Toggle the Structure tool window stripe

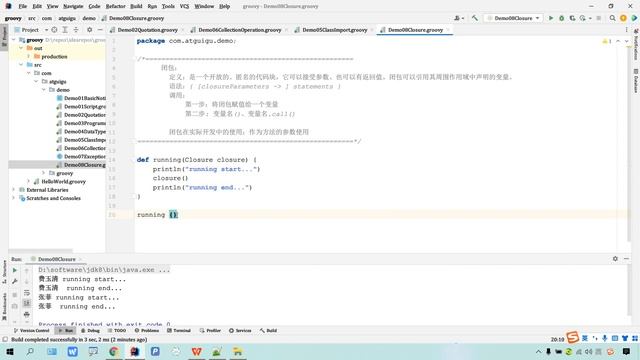(4, 272)
